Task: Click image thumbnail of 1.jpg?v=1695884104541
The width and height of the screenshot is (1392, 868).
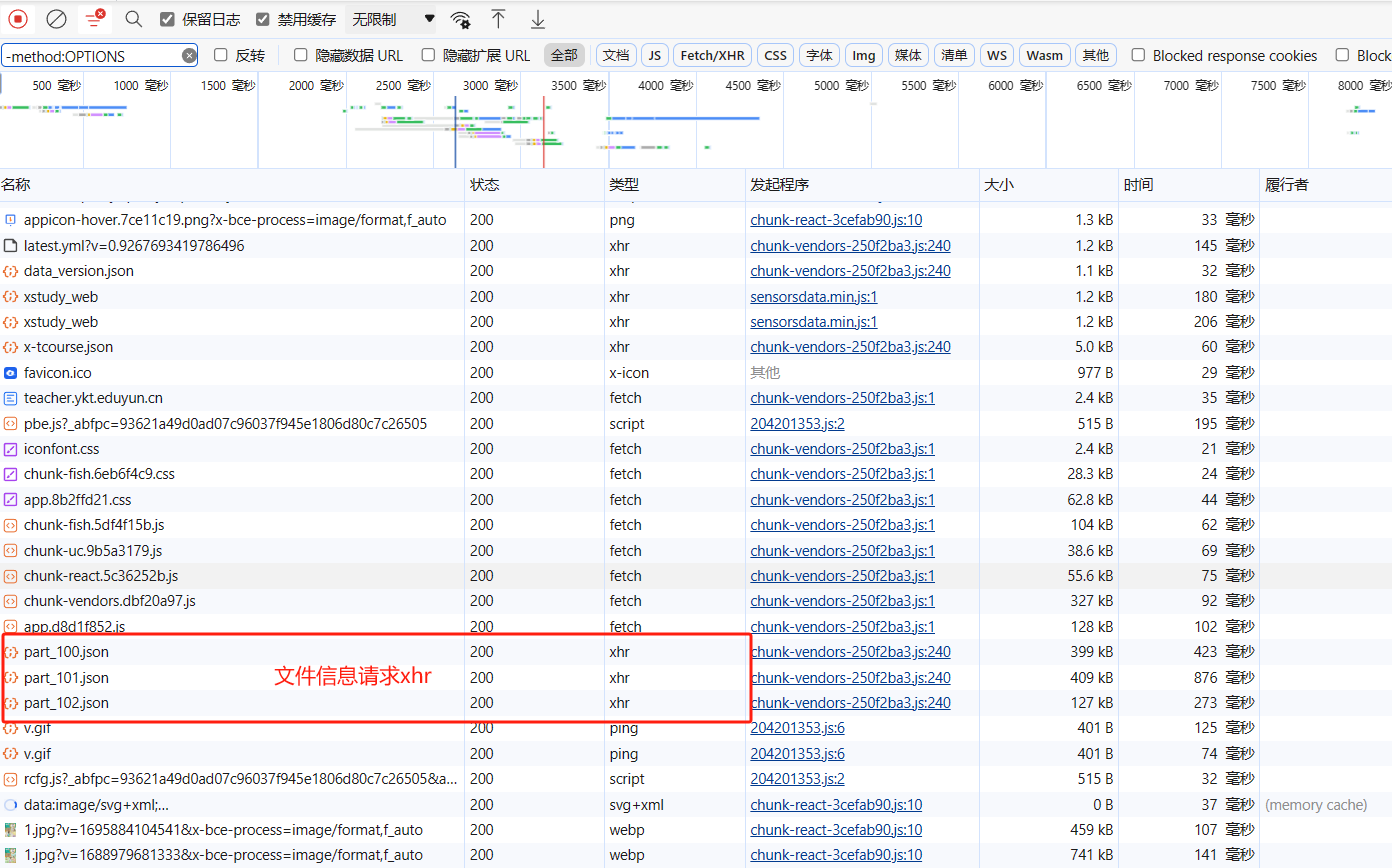Action: coord(11,830)
